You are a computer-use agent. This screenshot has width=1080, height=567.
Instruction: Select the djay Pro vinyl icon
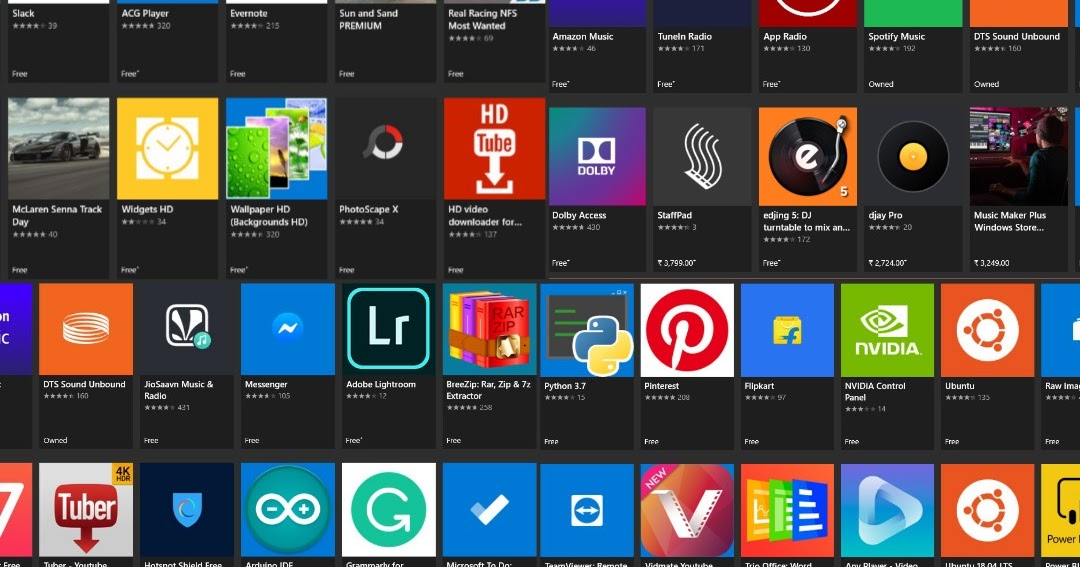pyautogui.click(x=913, y=156)
